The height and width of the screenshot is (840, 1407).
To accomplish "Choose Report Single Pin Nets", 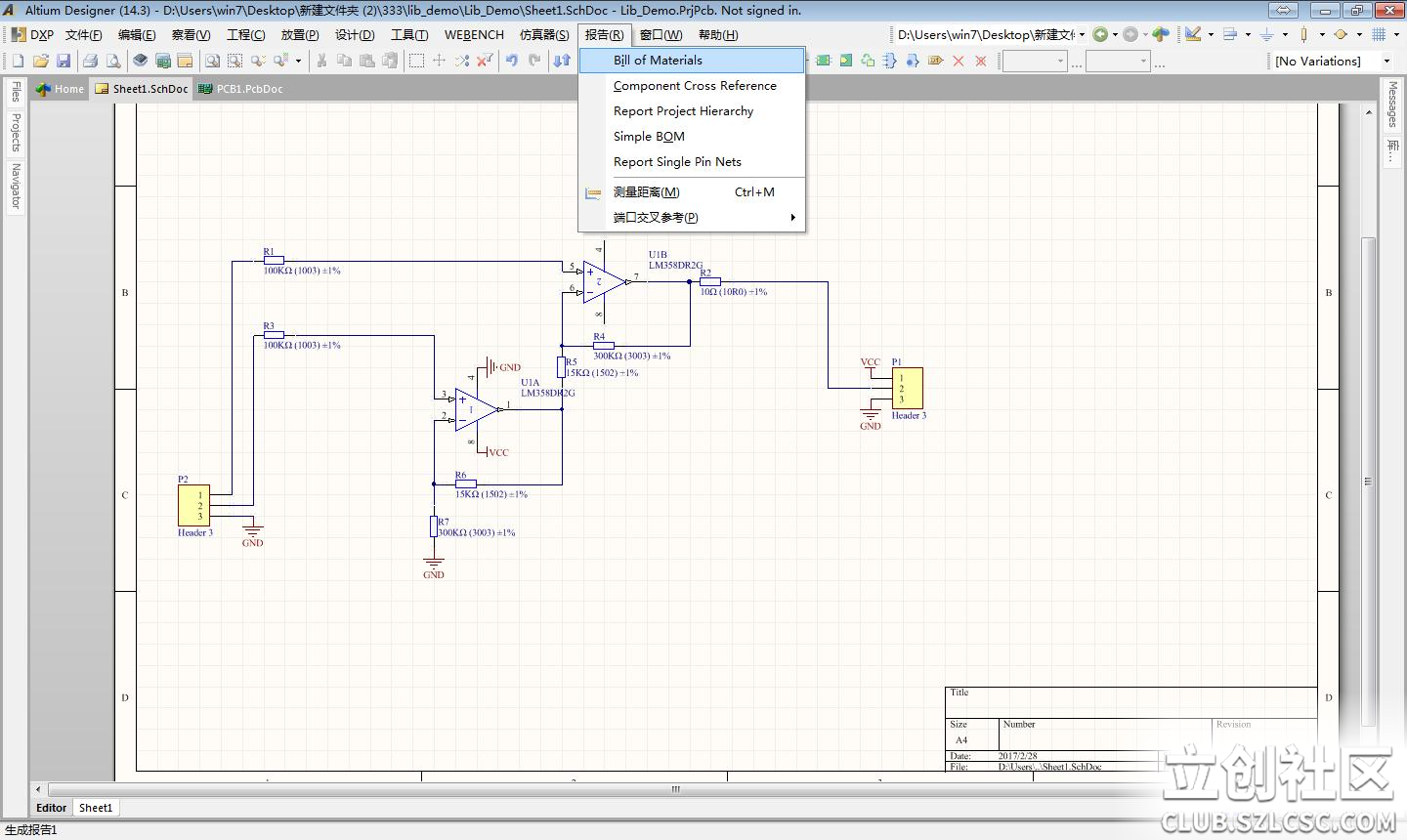I will [692, 162].
